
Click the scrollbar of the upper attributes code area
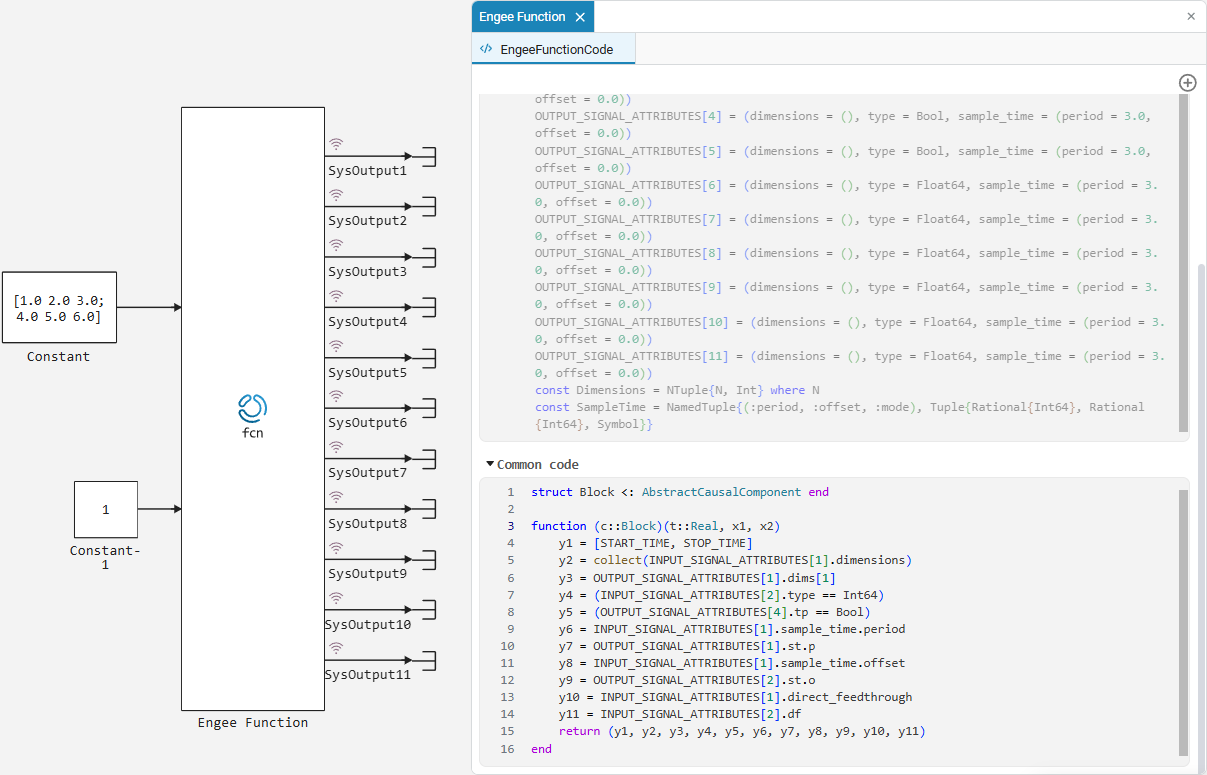click(1184, 265)
